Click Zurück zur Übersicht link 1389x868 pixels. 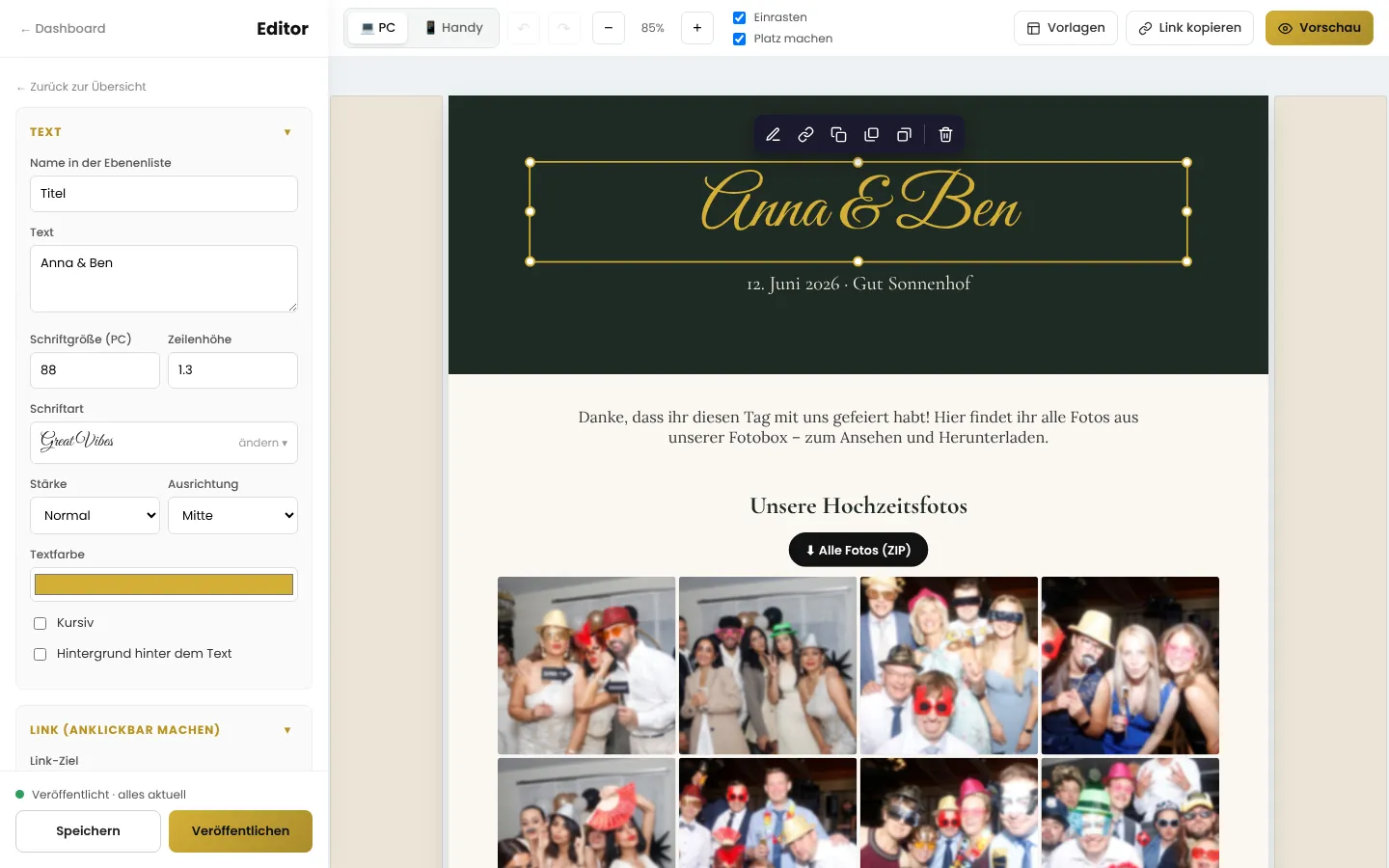[81, 87]
